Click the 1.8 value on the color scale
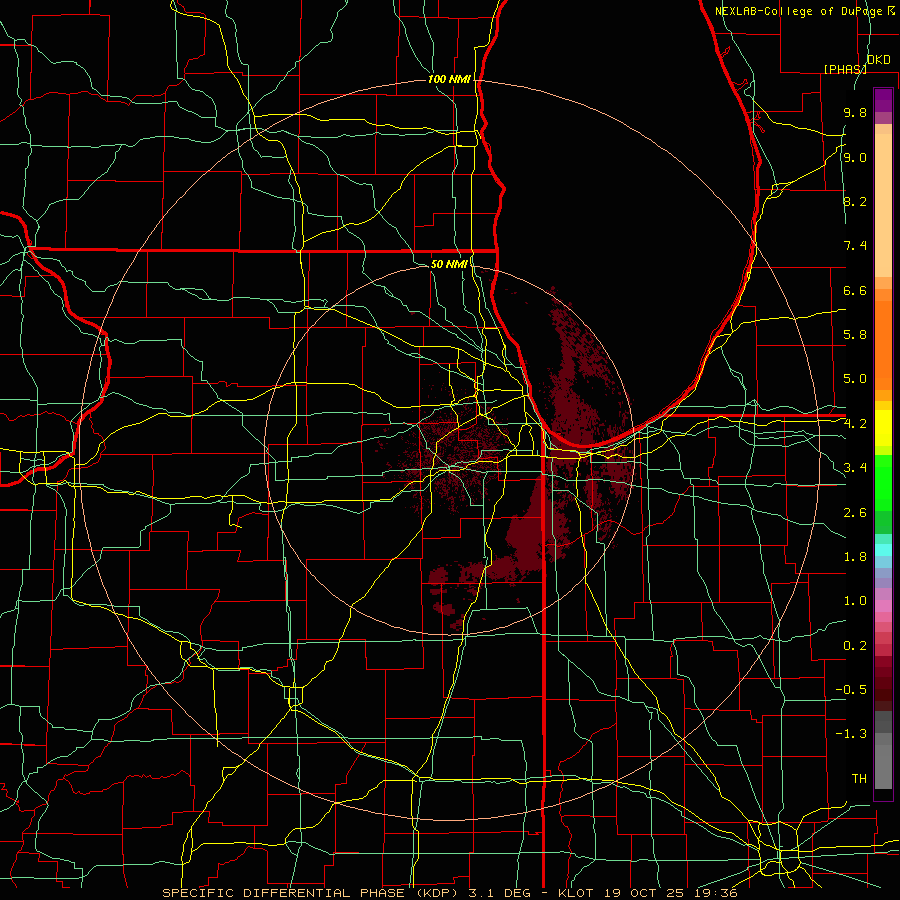900x900 pixels. (855, 557)
